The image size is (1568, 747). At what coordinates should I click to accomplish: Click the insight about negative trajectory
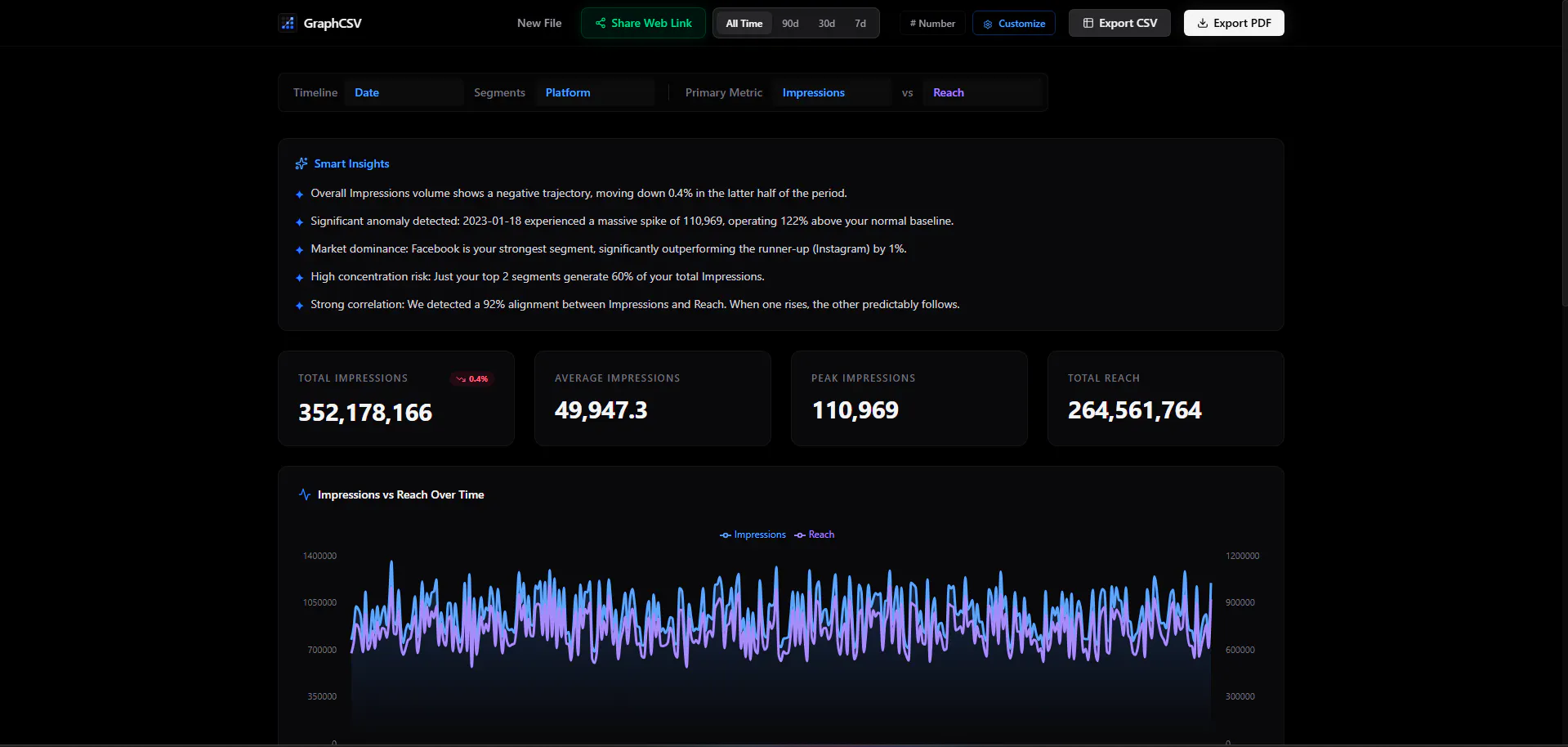(x=579, y=194)
